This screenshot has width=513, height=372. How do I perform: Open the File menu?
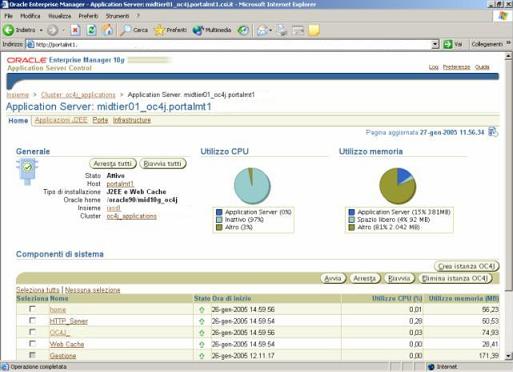tap(8, 16)
